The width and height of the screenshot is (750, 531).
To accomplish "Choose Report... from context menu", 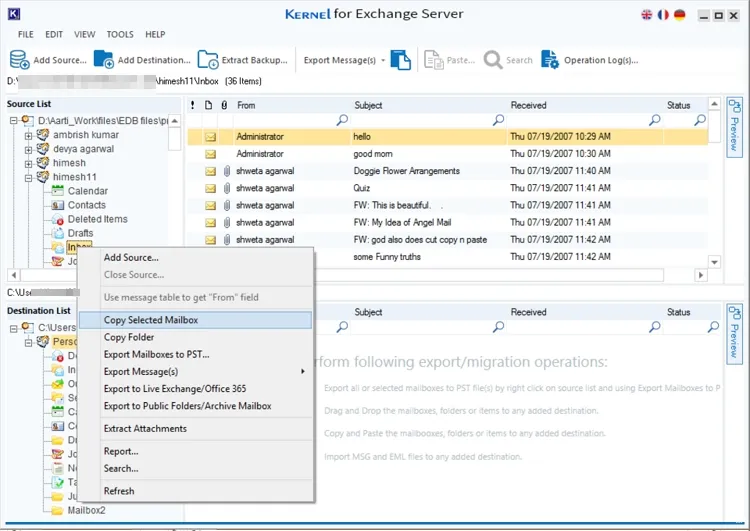I will 196,451.
